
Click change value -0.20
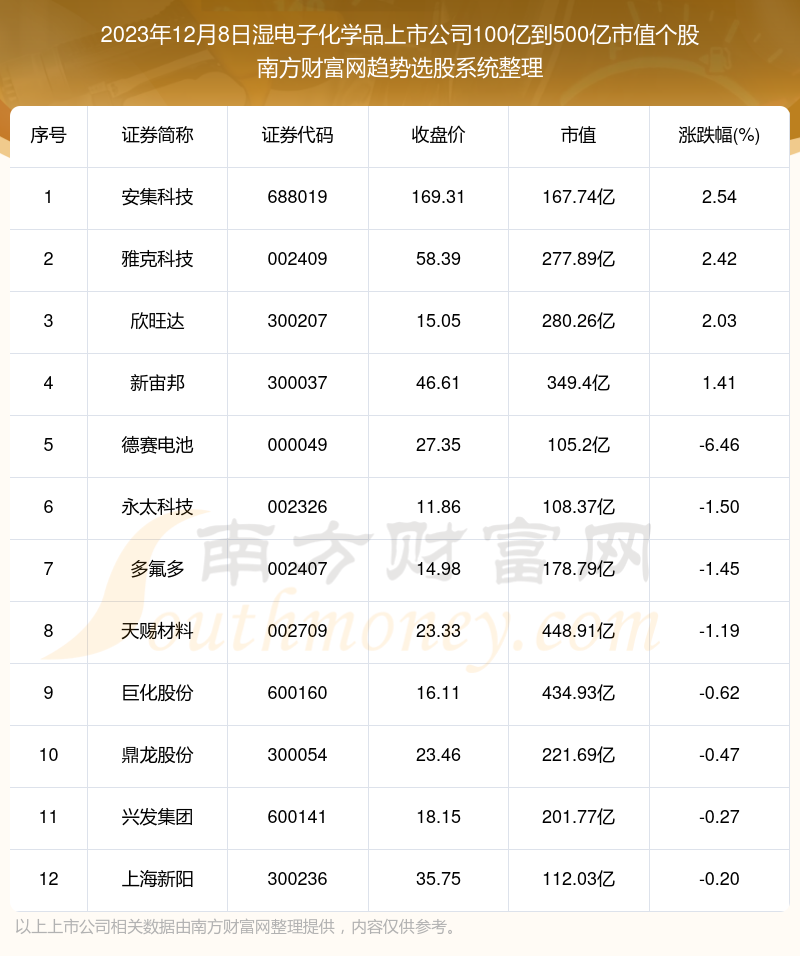[719, 879]
